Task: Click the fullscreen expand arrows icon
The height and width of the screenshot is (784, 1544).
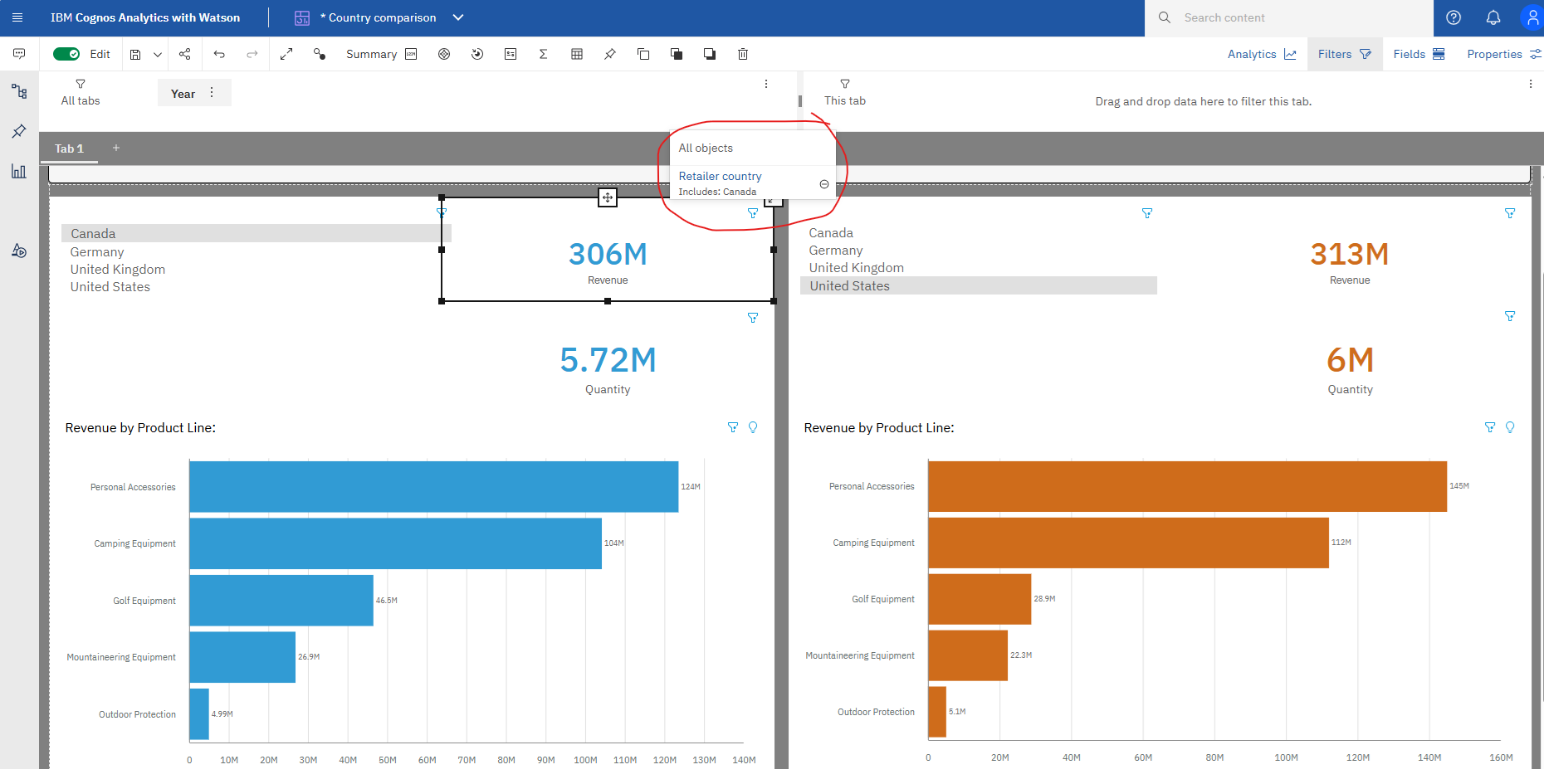Action: pyautogui.click(x=286, y=54)
